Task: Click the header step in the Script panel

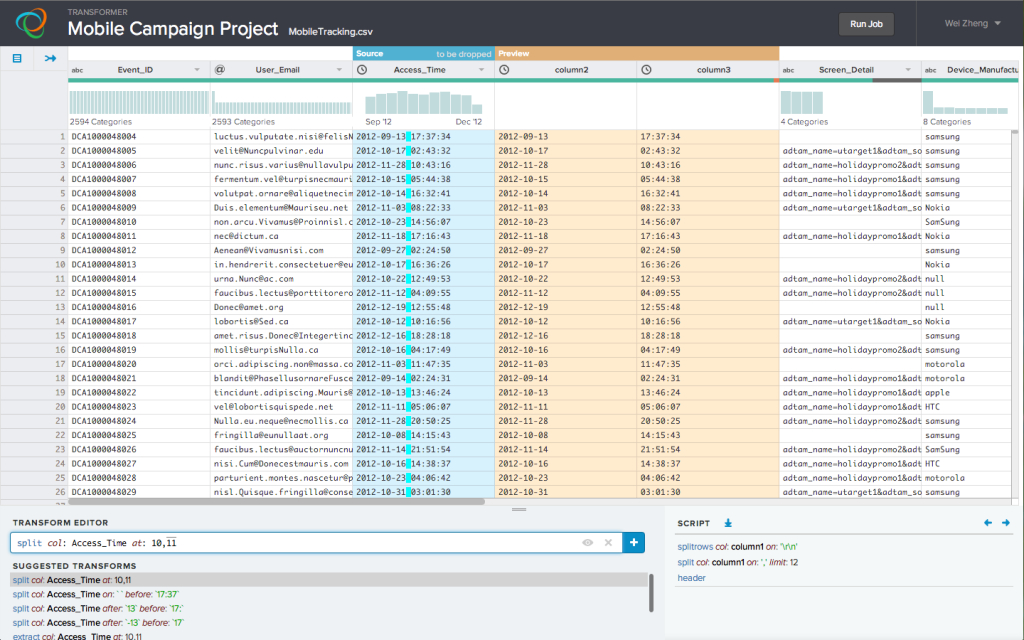Action: 690,577
